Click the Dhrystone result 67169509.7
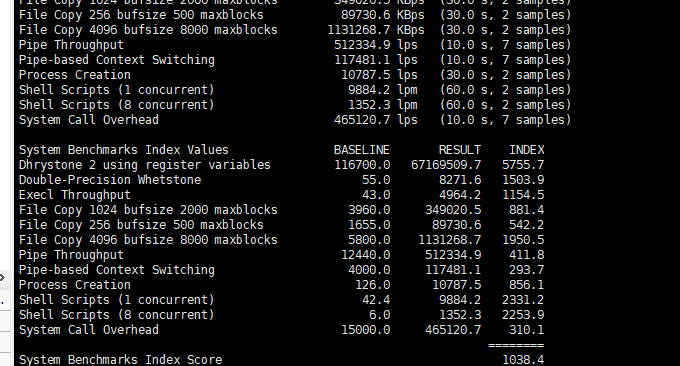 point(446,165)
